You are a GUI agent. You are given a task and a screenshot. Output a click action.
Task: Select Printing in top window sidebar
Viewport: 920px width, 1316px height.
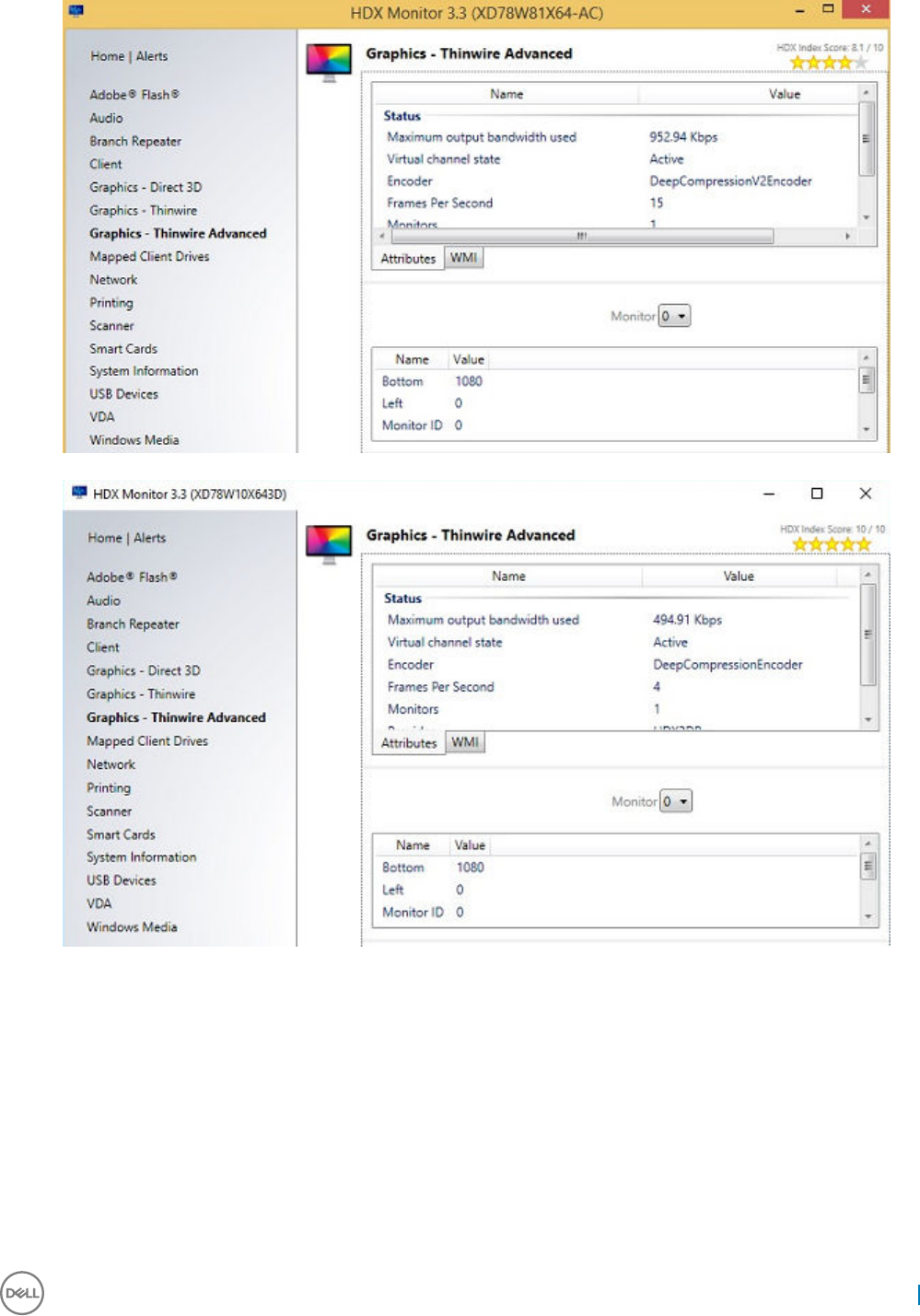[x=111, y=302]
